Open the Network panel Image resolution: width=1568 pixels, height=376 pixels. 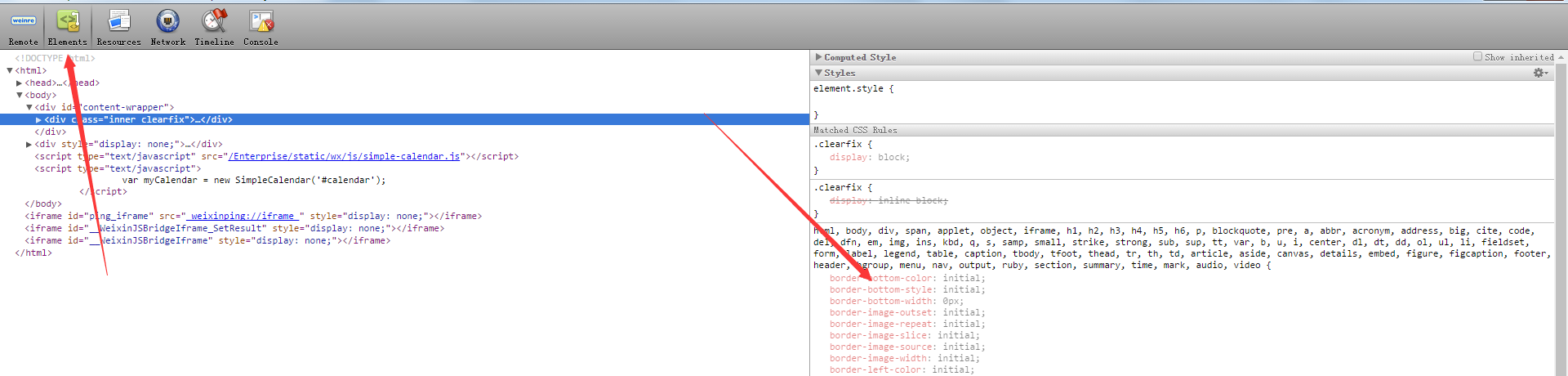tap(167, 27)
